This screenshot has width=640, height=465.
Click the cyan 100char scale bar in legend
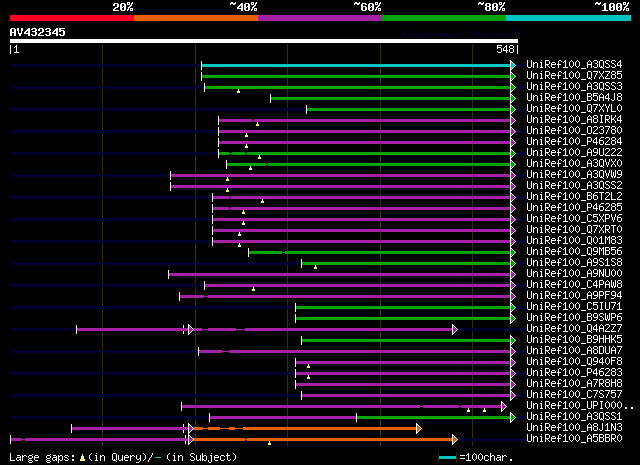pos(447,458)
